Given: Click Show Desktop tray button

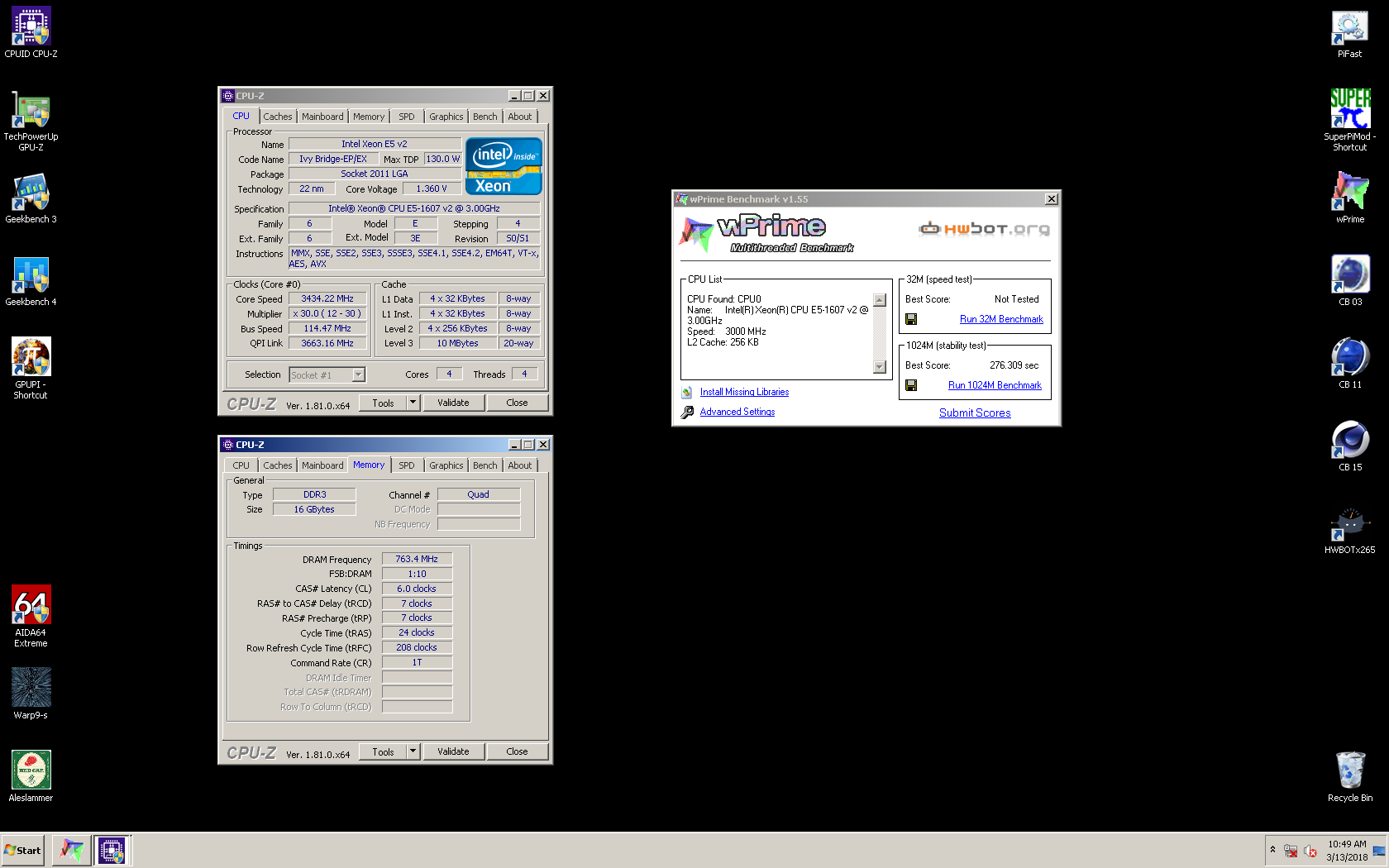Looking at the screenshot, I should [x=1379, y=851].
